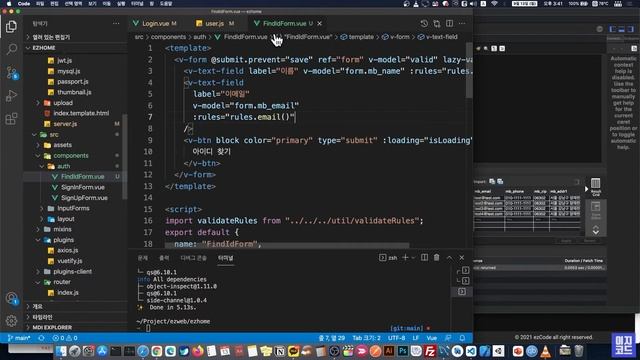Screen dimensions: 640x360
Task: Open the Code menu in the menu bar
Action: pos(24,4)
